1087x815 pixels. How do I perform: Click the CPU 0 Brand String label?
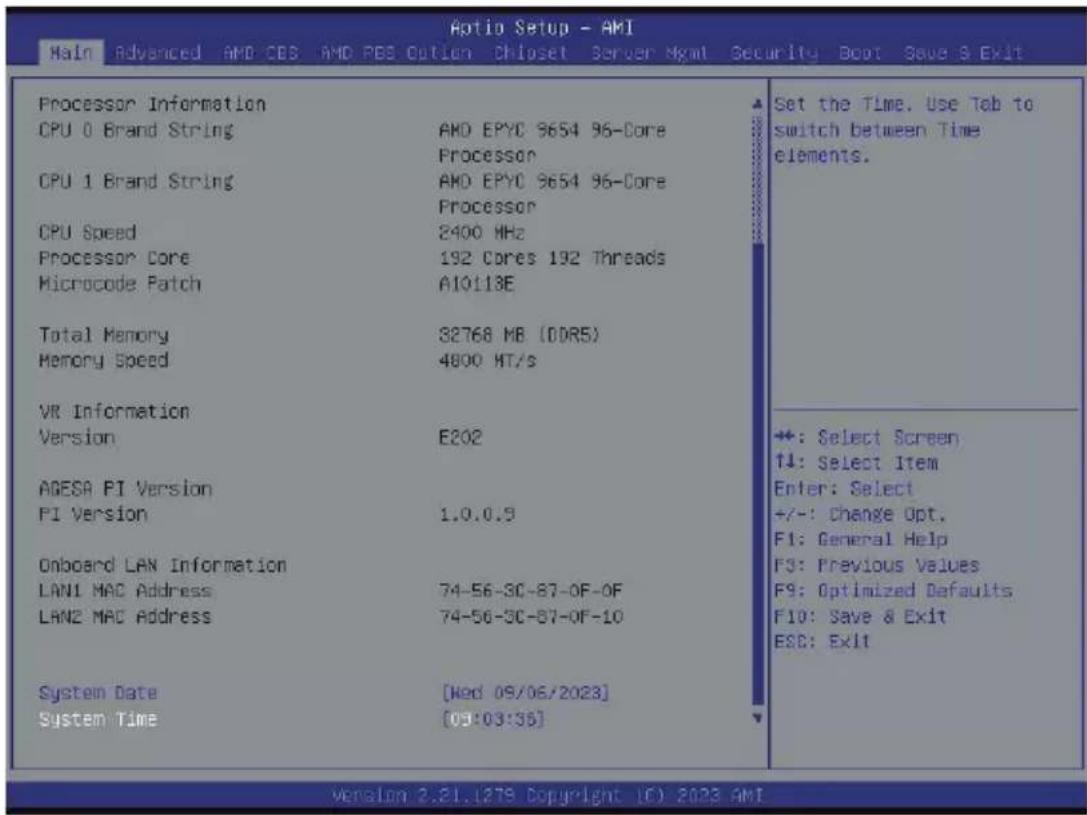[136, 130]
